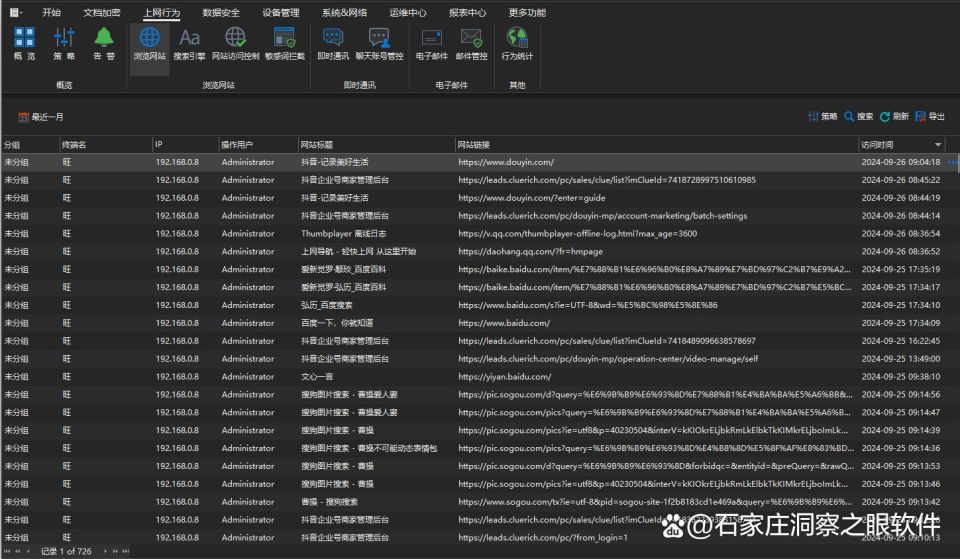Go to next page in record pager
Screen dimensions: 960x559
pos(115,552)
